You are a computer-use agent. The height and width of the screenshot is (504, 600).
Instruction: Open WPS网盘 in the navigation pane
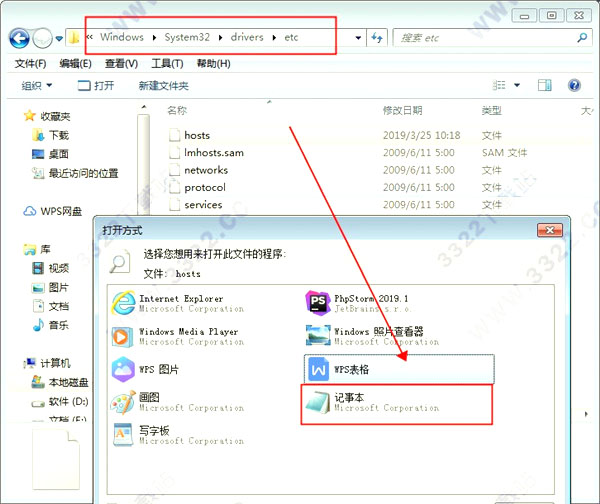(52, 211)
